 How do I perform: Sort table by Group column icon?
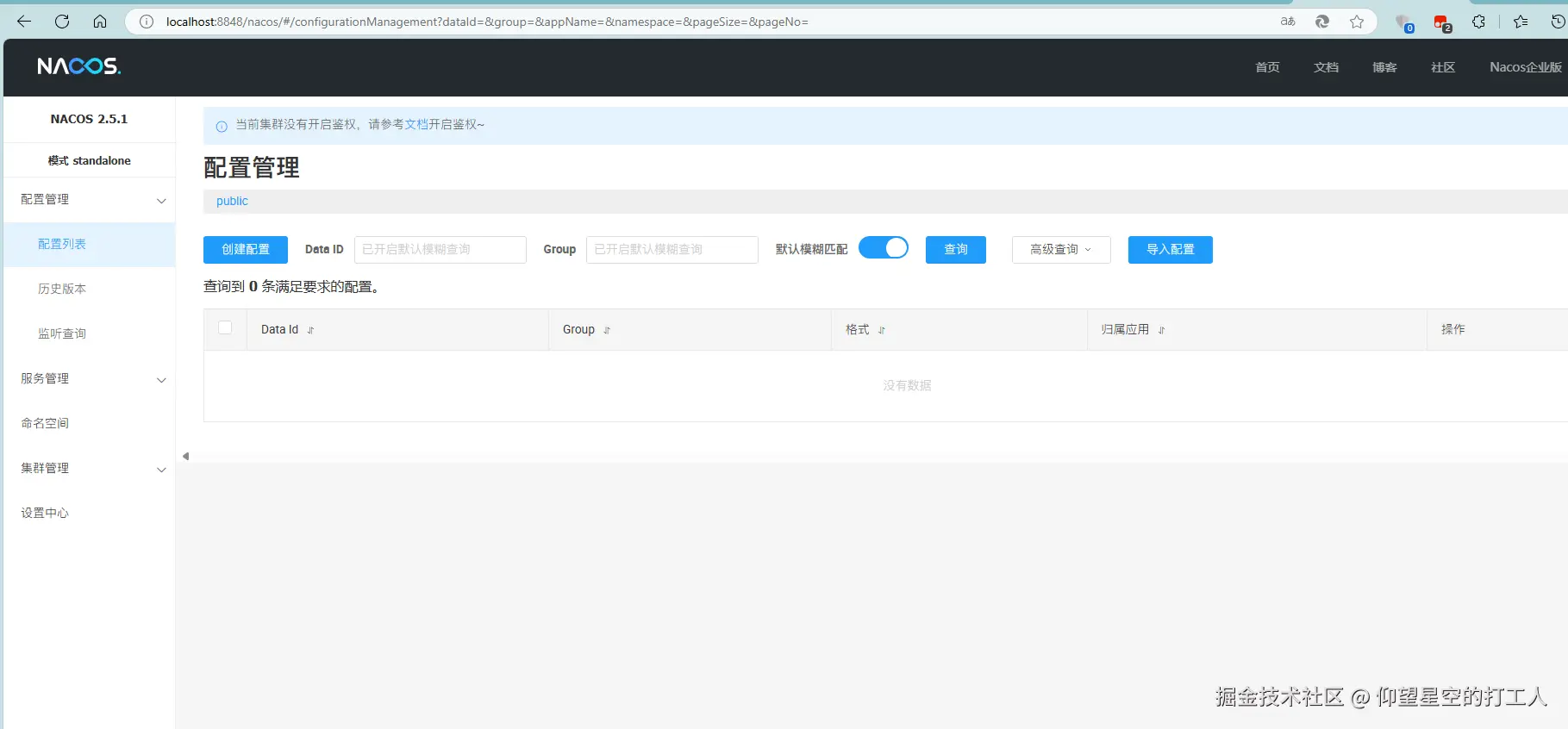pyautogui.click(x=607, y=330)
